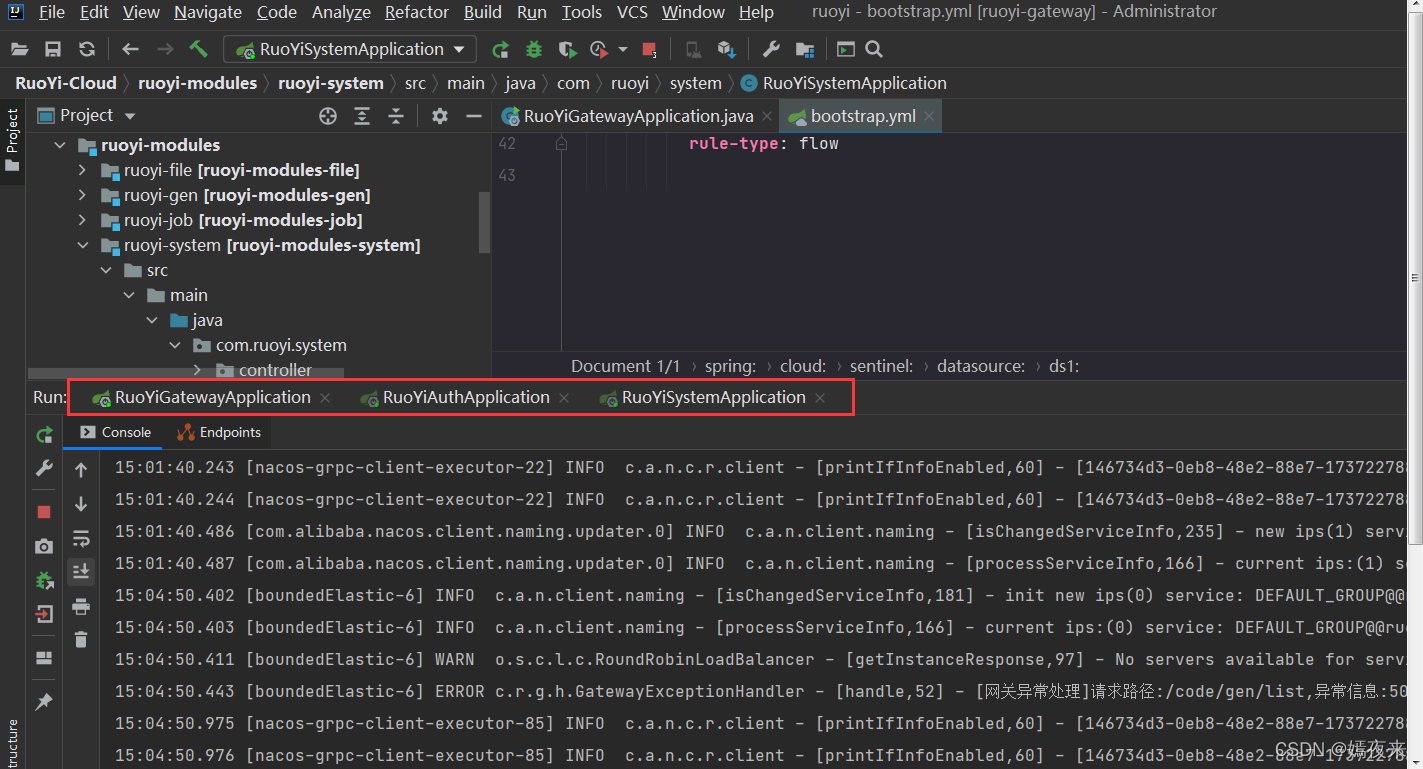Stop the running processes in main toolbar
Image resolution: width=1423 pixels, height=769 pixels.
tap(650, 49)
